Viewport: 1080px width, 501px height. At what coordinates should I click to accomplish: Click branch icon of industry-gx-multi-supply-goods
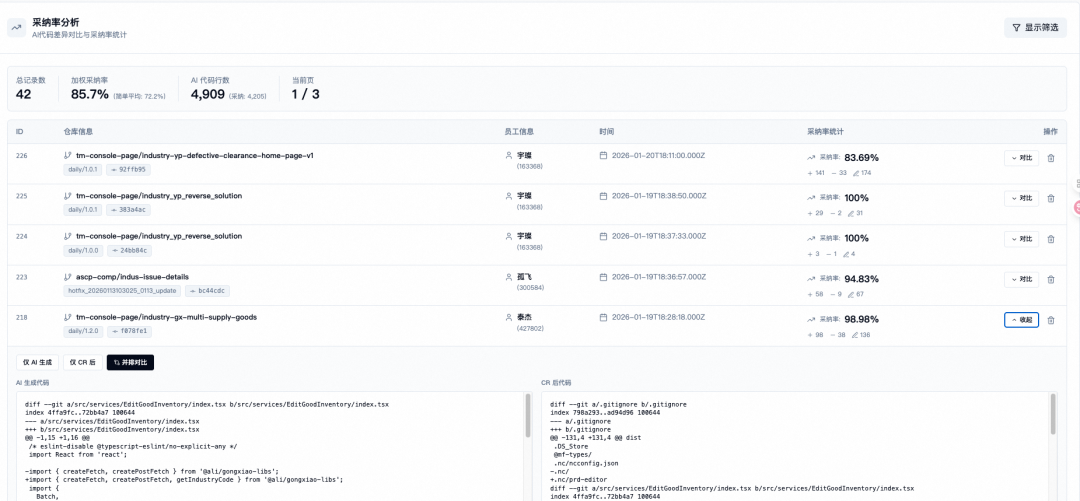click(x=68, y=317)
